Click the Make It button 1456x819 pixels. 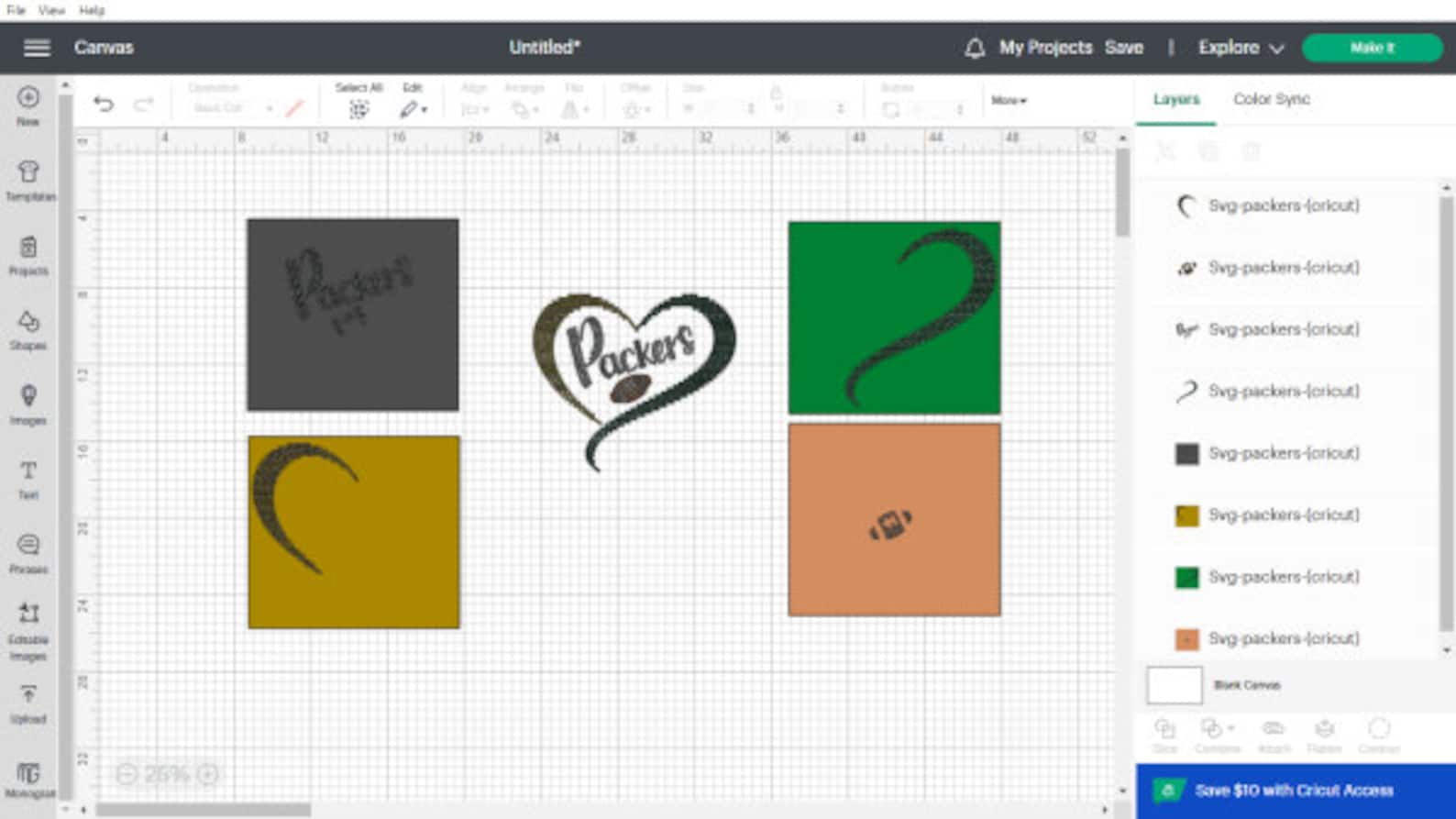click(x=1372, y=48)
